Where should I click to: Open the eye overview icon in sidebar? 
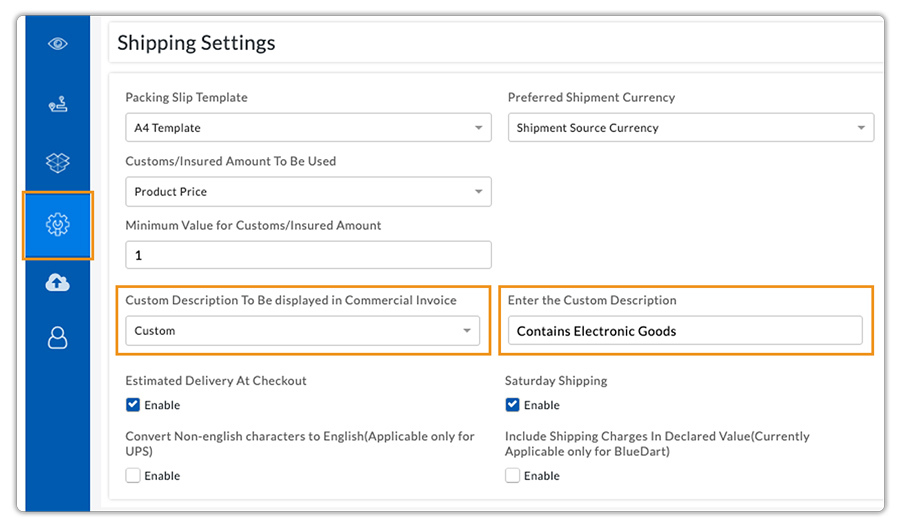57,44
